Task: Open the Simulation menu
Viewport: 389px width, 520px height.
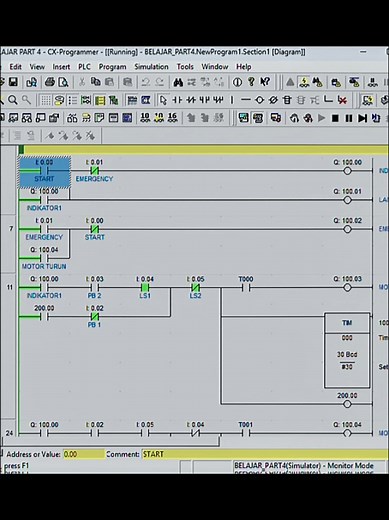Action: (x=151, y=67)
